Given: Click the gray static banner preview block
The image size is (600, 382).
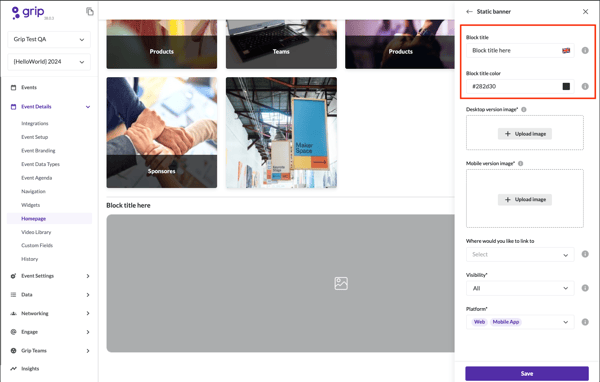Looking at the screenshot, I should [280, 283].
